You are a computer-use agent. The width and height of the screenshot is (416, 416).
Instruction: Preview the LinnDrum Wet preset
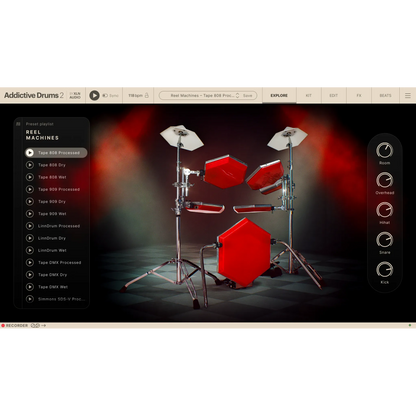(x=30, y=250)
